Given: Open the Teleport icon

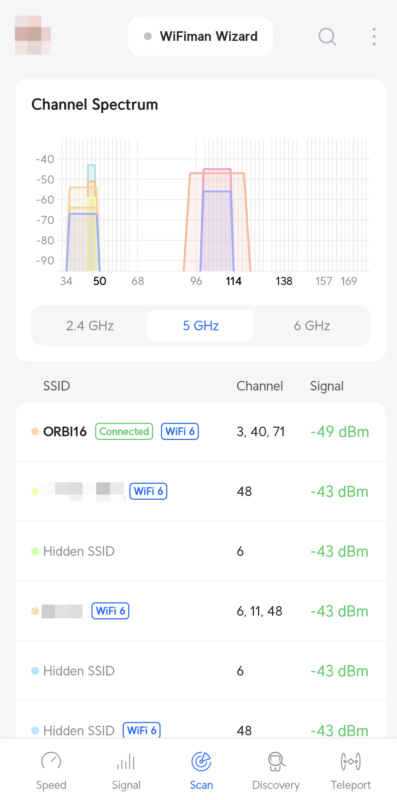Looking at the screenshot, I should pos(351,762).
